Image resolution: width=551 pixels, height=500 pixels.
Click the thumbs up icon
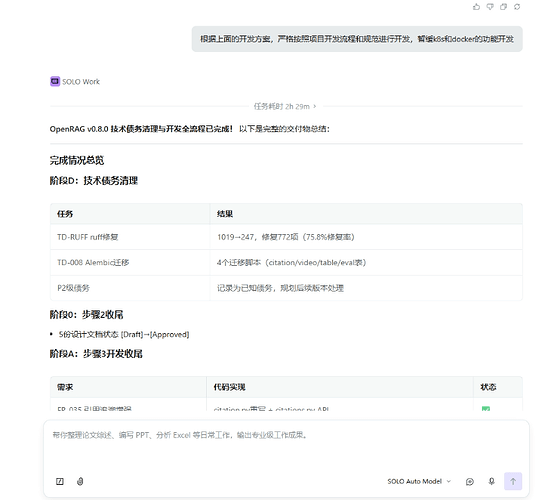click(x=476, y=7)
